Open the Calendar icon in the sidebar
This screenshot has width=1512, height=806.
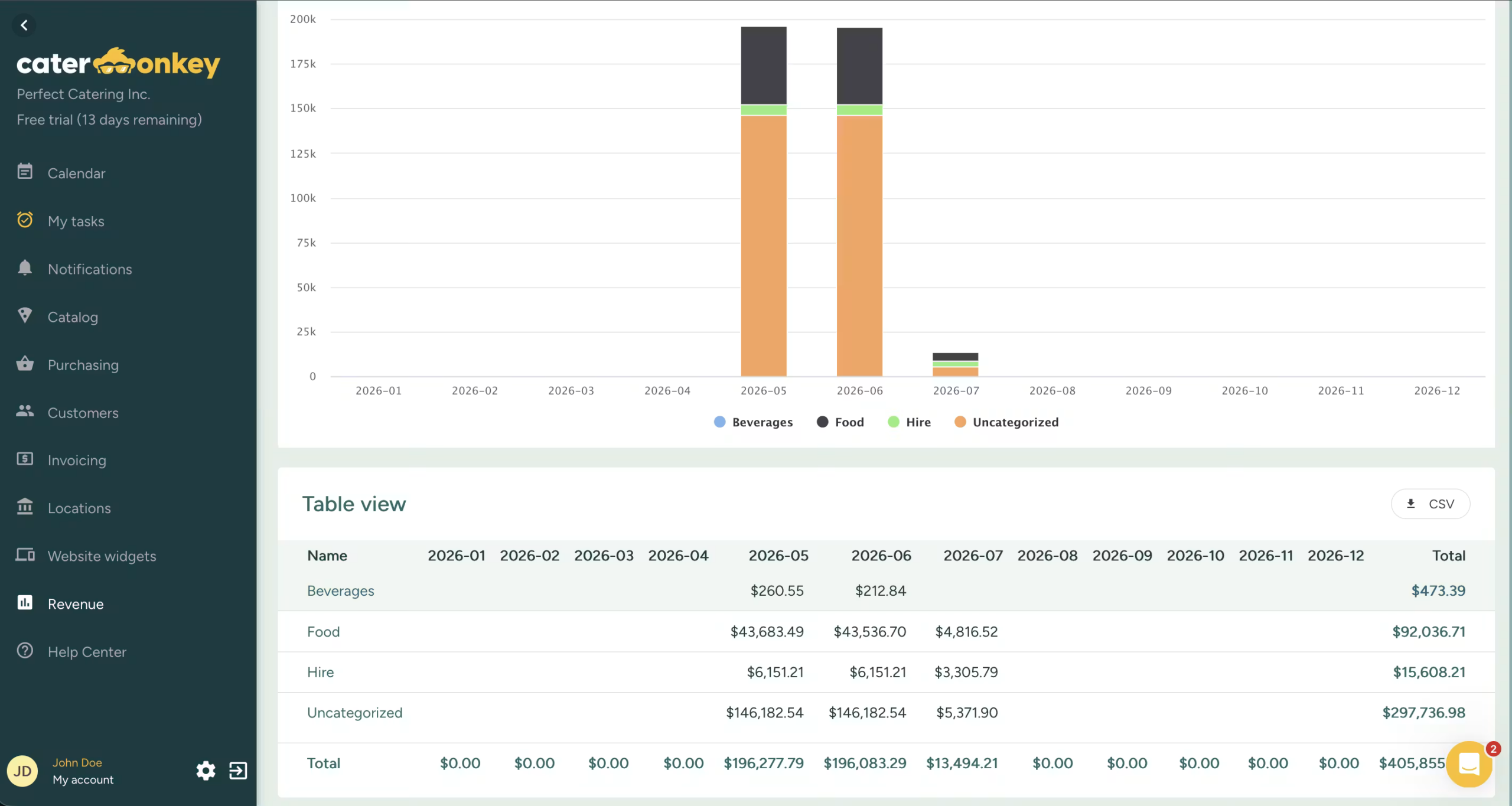point(25,172)
